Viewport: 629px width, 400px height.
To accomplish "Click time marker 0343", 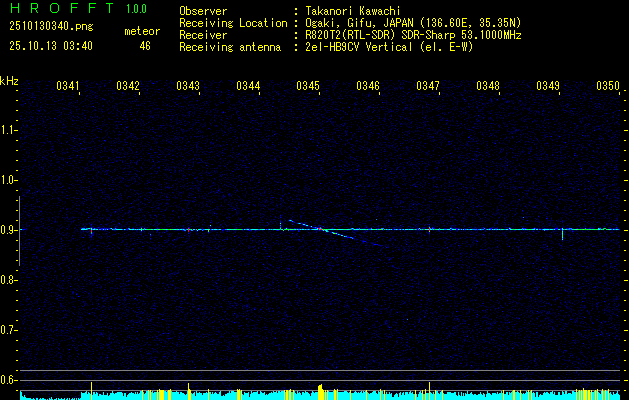I will [x=188, y=85].
